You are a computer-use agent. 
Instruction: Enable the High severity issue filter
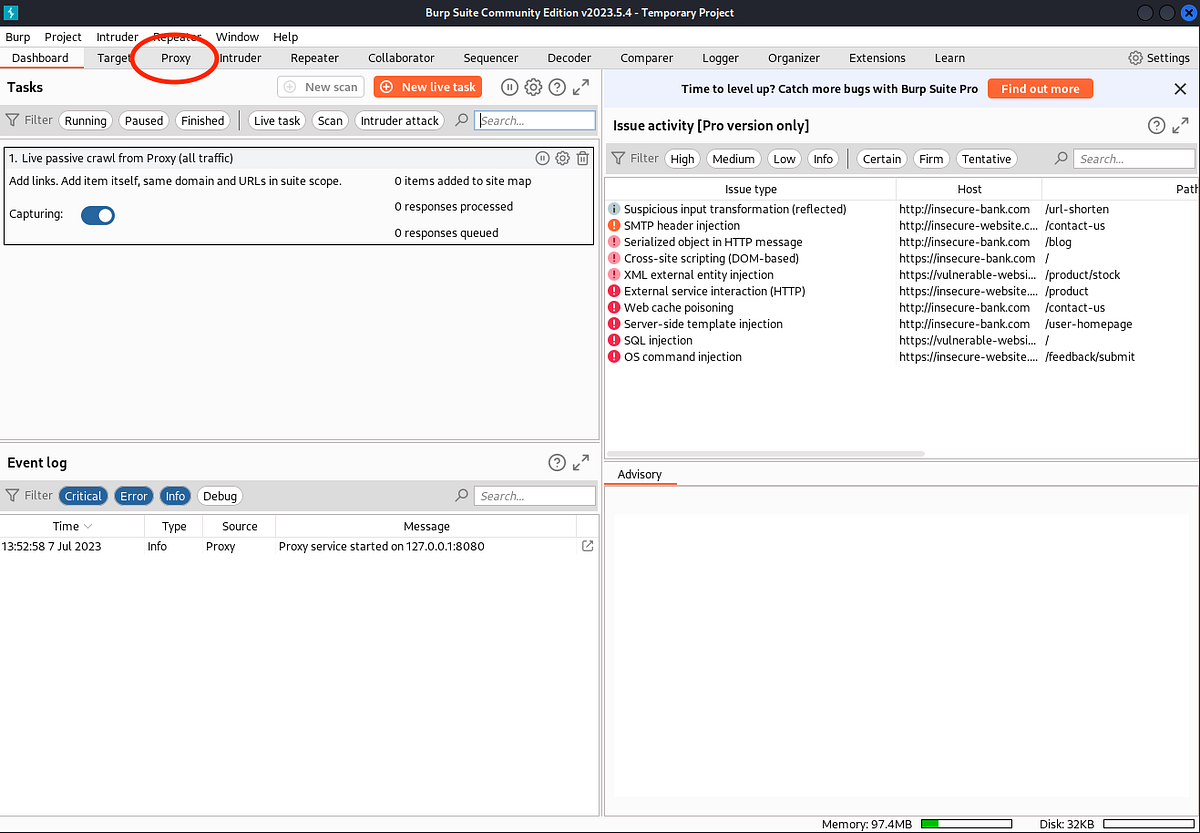[x=682, y=158]
